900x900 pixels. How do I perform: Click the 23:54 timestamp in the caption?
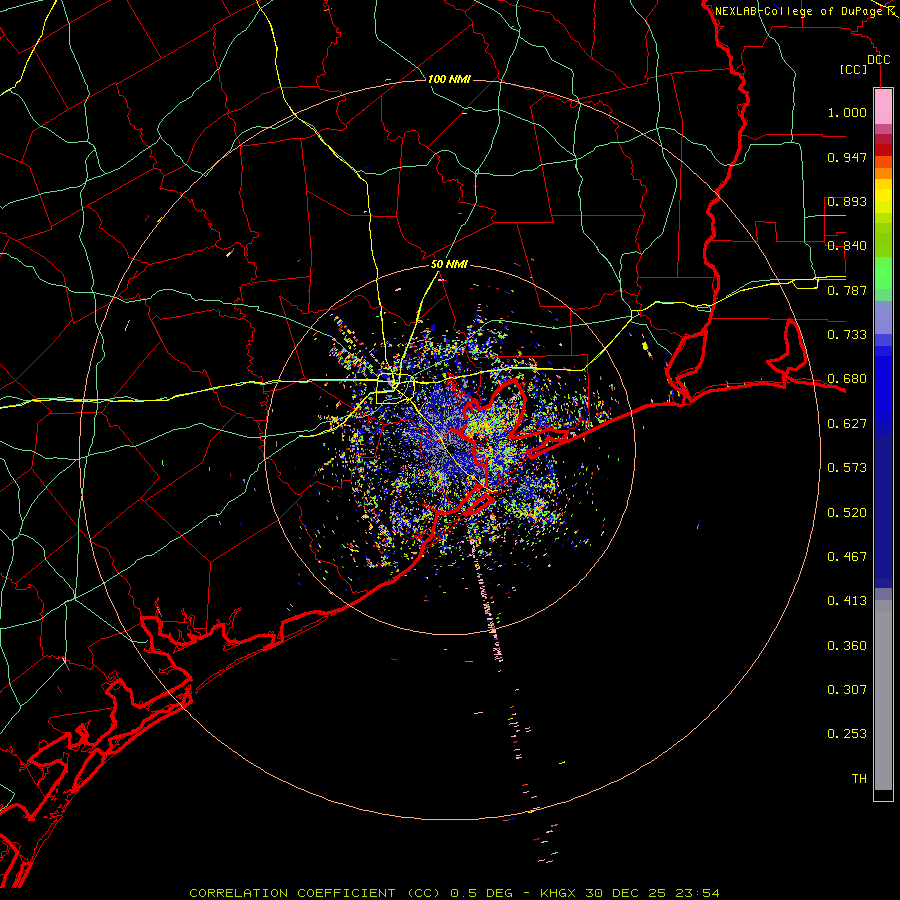tap(699, 893)
